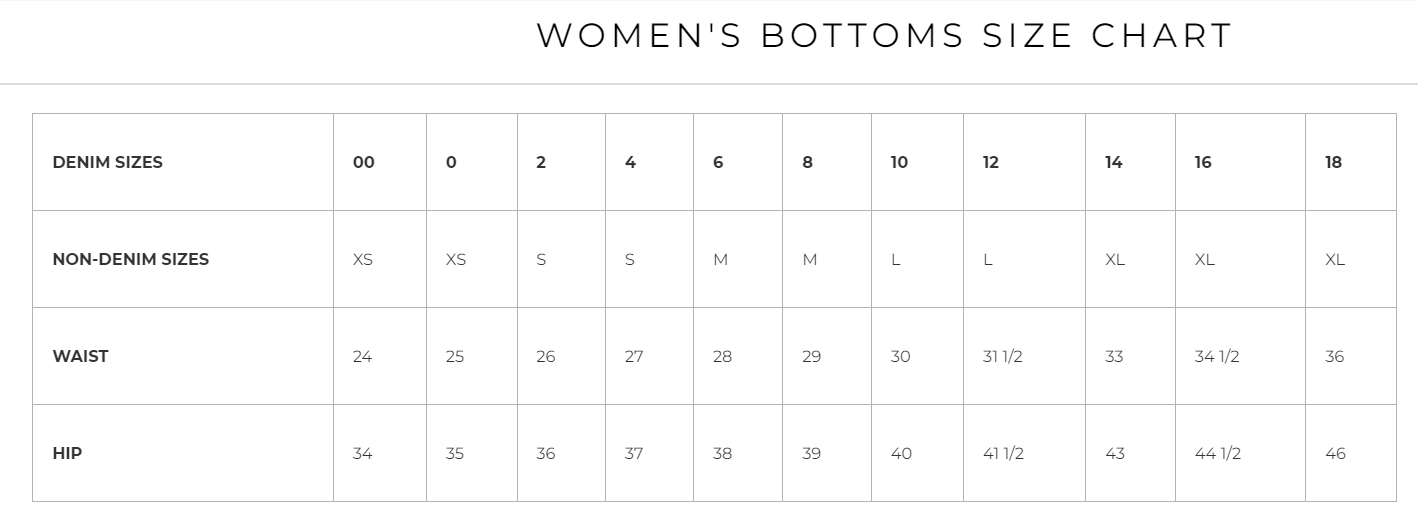Select the M cell under size 8

(x=810, y=259)
